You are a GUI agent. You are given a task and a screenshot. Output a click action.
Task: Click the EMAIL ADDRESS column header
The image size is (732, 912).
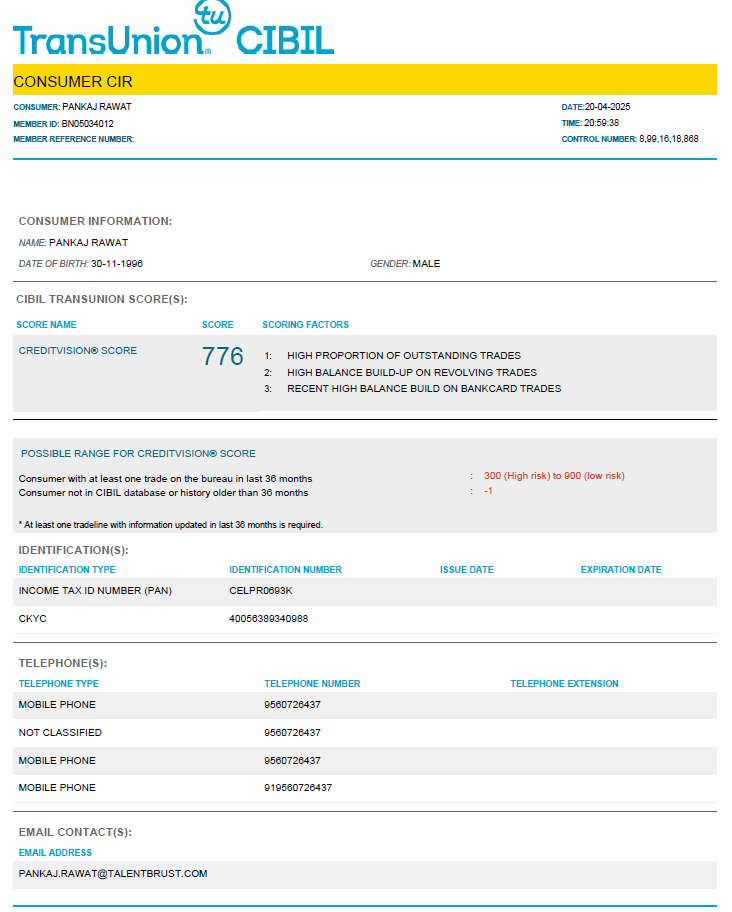pyautogui.click(x=55, y=853)
